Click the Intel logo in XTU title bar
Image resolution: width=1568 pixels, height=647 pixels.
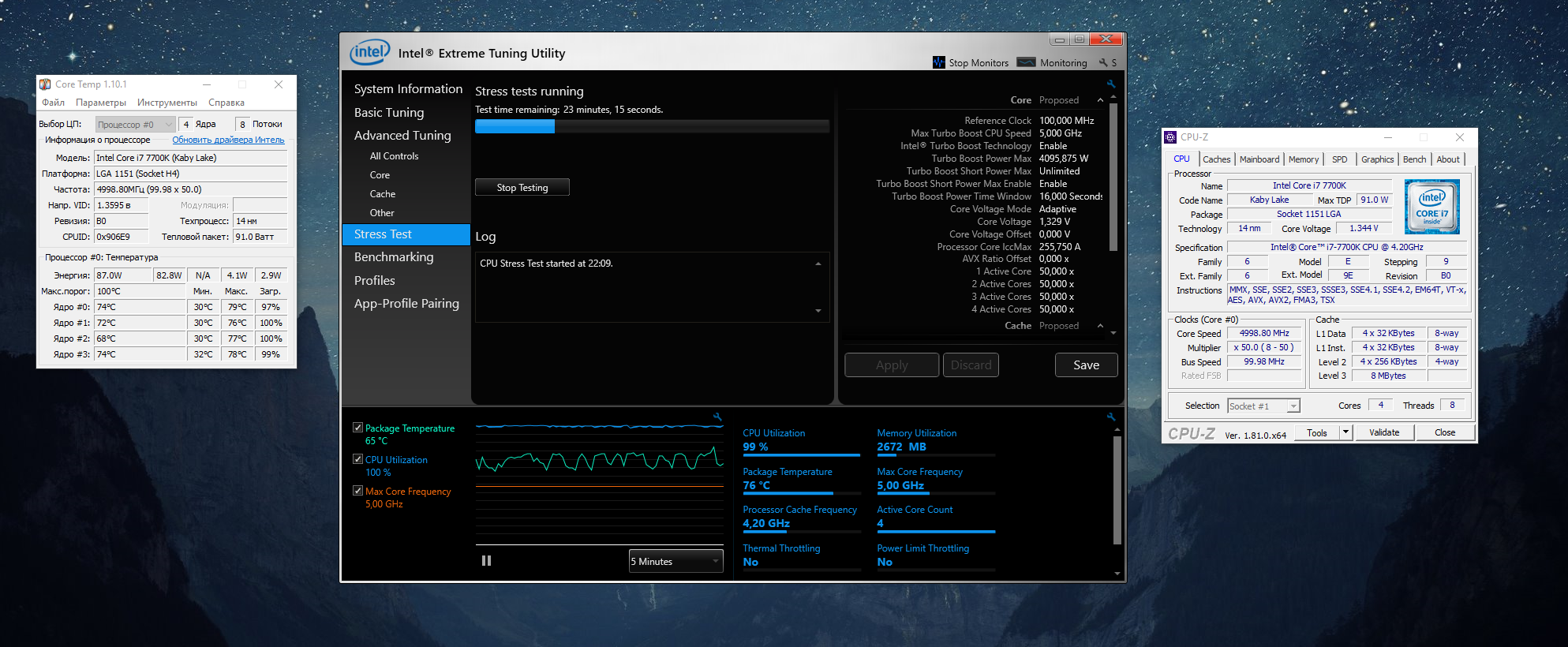370,52
